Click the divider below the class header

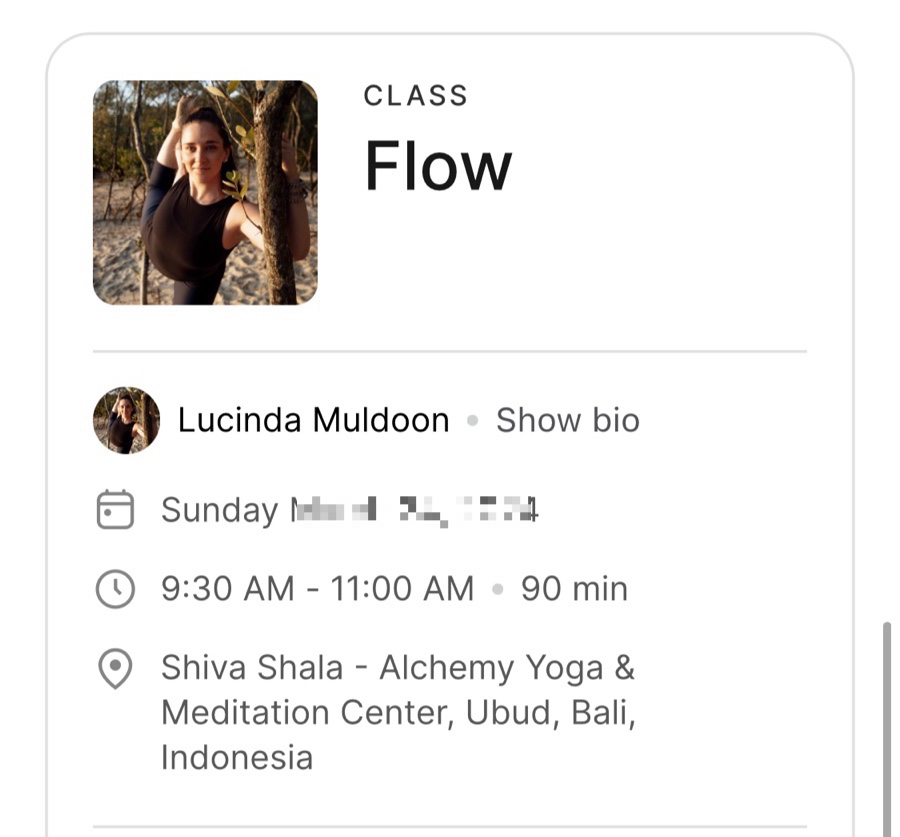[x=450, y=351]
